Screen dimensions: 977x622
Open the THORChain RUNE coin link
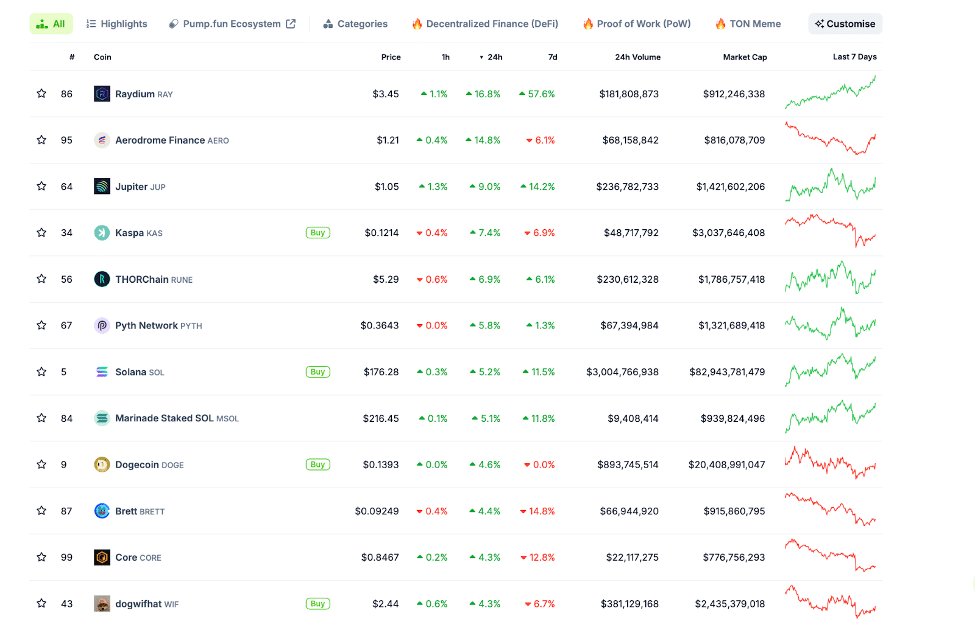[154, 279]
